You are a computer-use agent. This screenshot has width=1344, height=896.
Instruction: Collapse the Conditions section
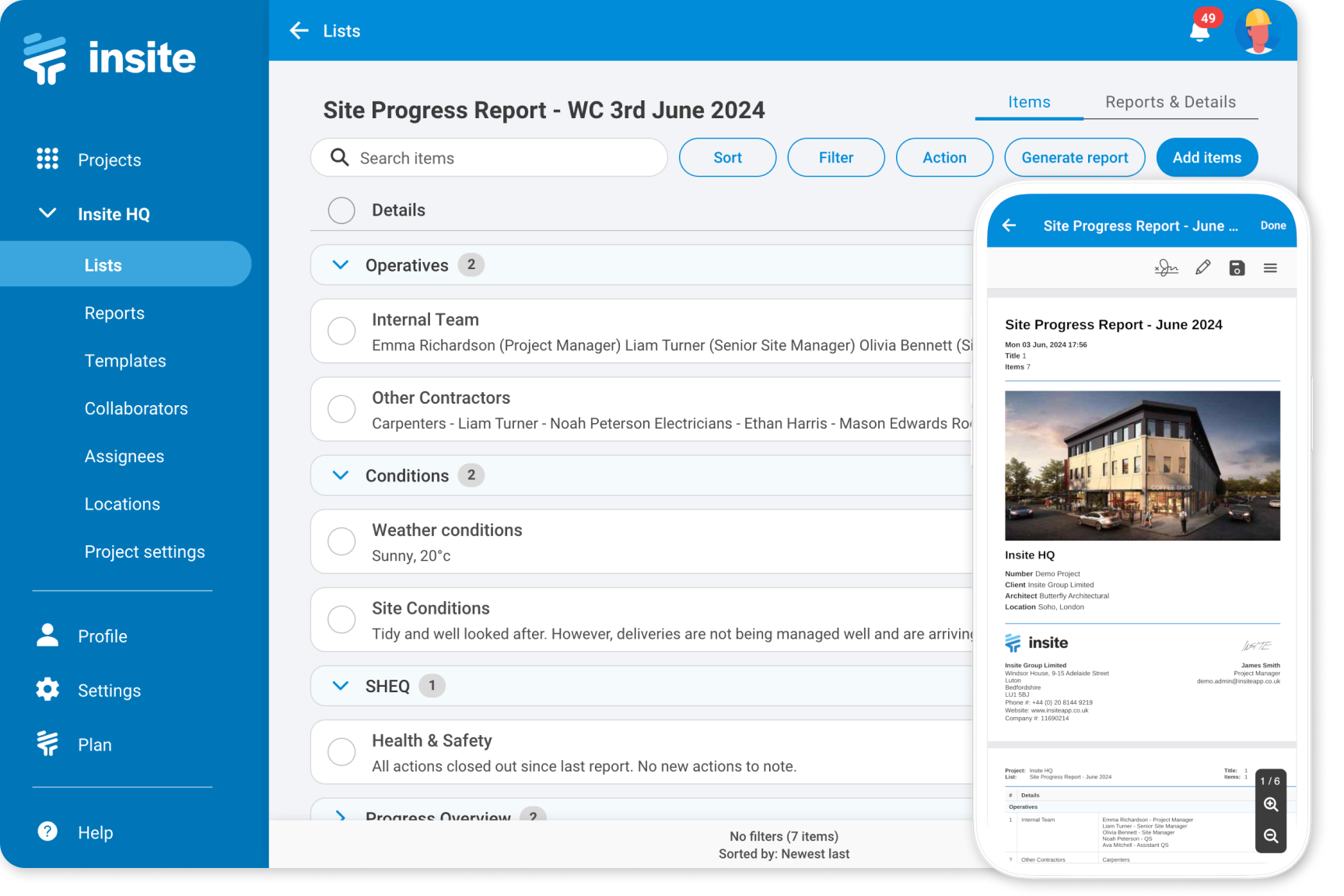[340, 475]
